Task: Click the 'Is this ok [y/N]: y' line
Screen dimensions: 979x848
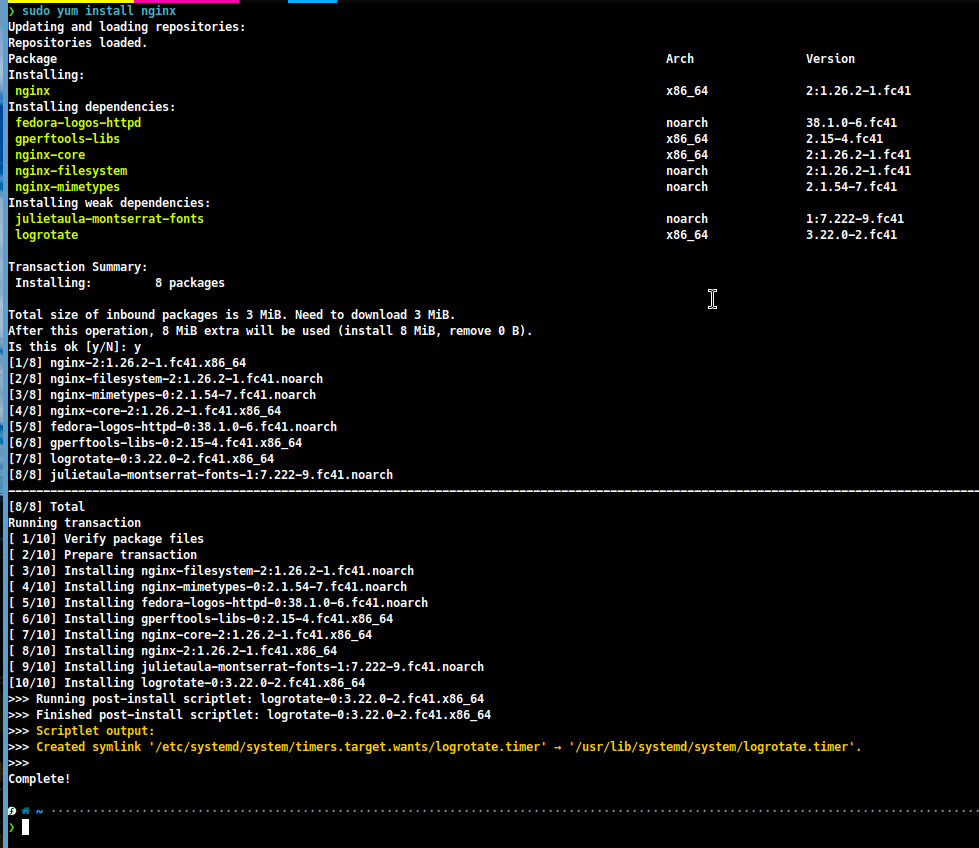Action: (74, 347)
